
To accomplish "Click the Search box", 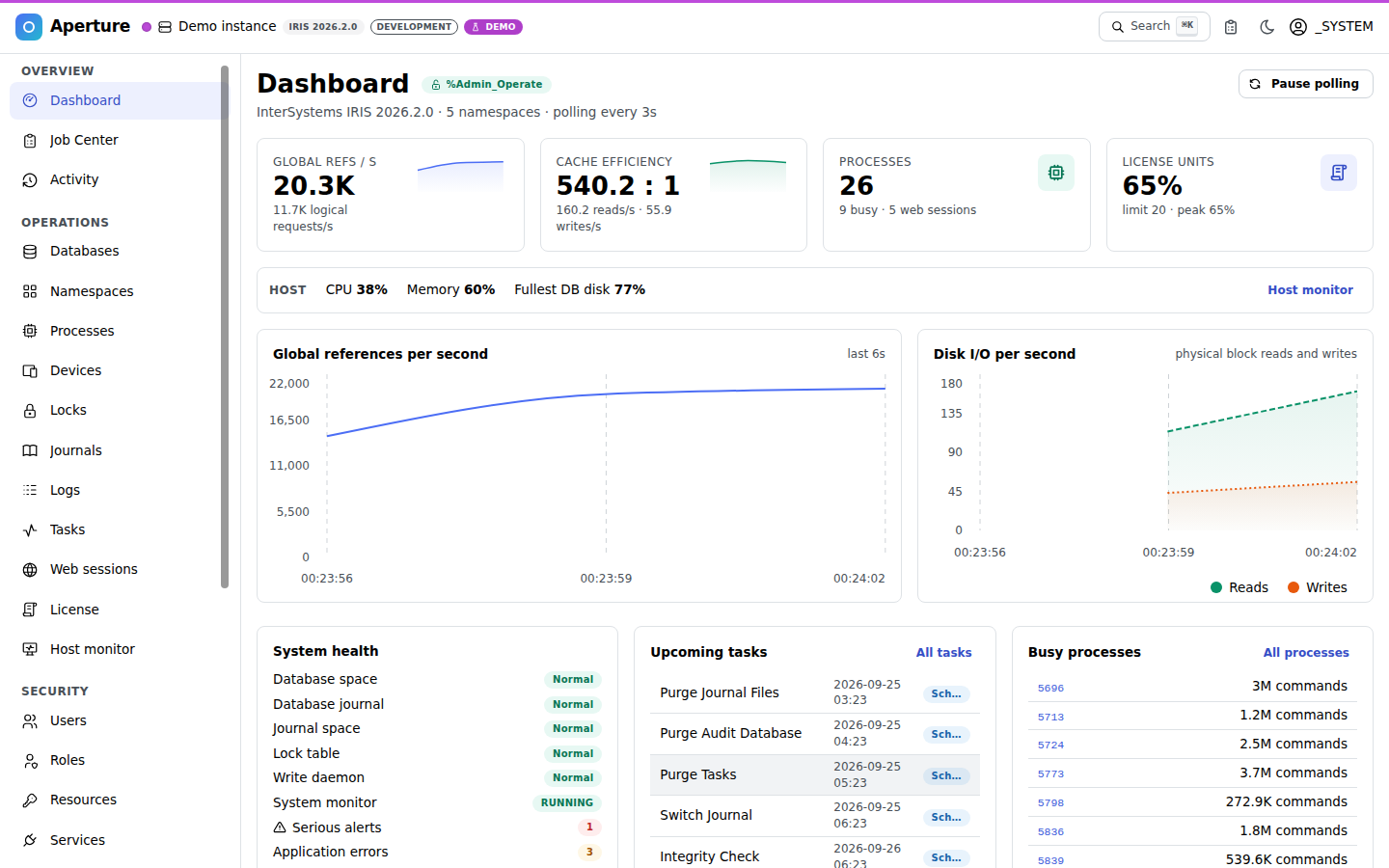I will coord(1154,27).
